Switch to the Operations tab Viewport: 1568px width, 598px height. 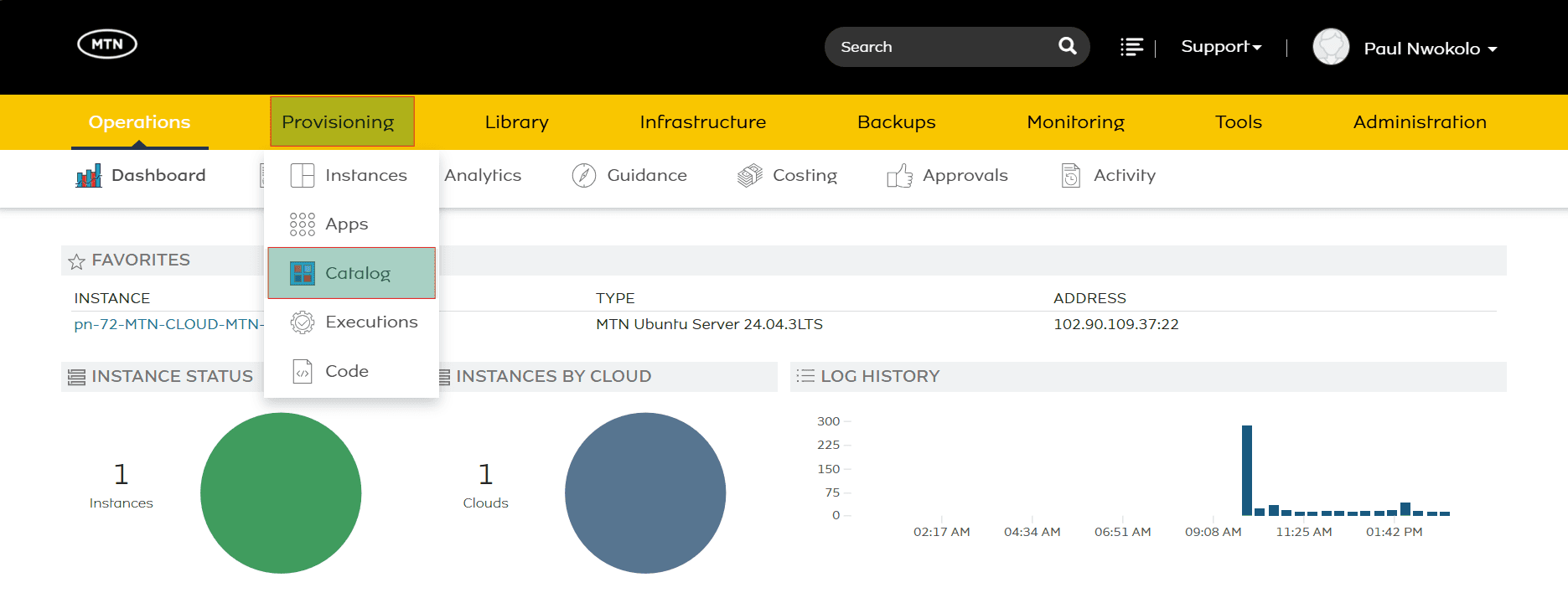140,122
